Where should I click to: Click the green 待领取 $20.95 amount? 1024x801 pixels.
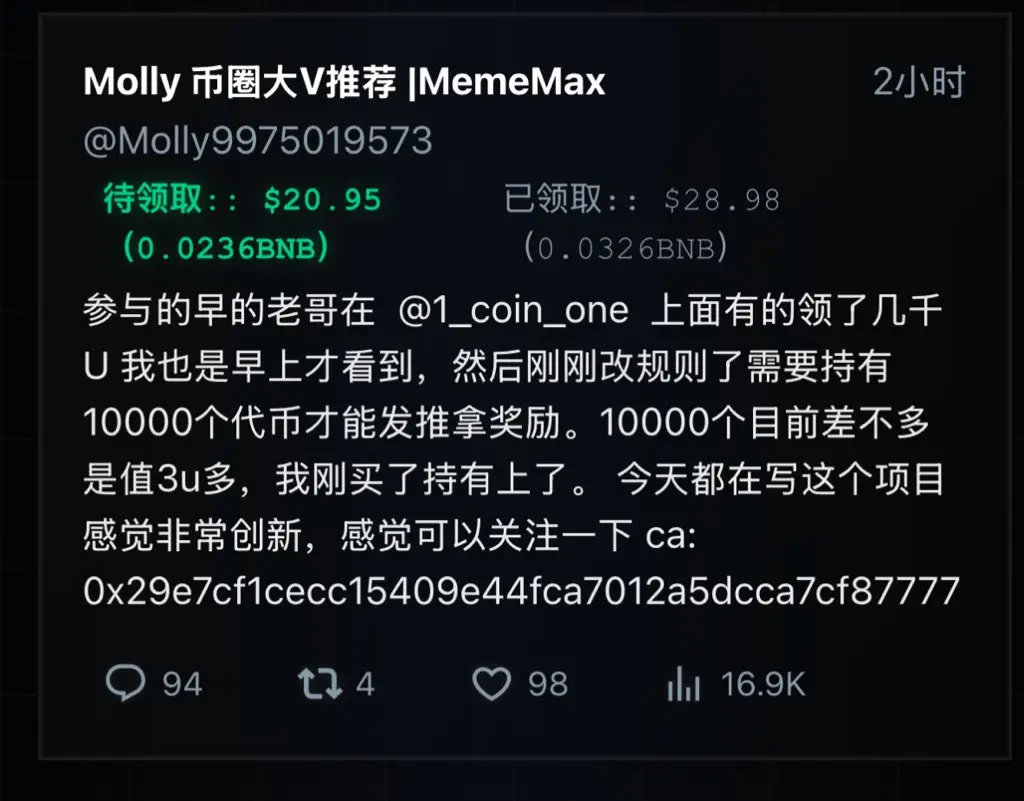pos(242,198)
